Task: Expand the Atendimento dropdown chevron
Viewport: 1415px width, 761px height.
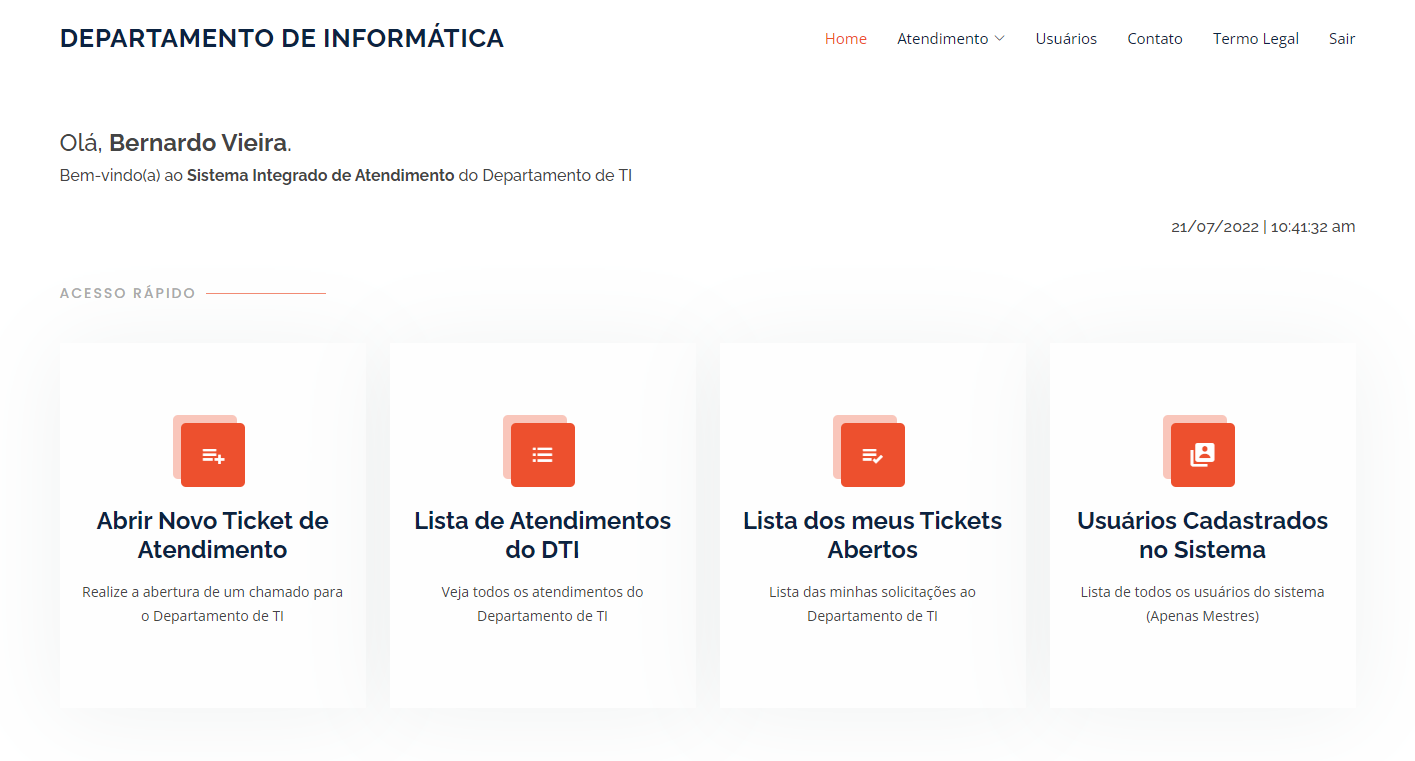Action: click(x=999, y=39)
